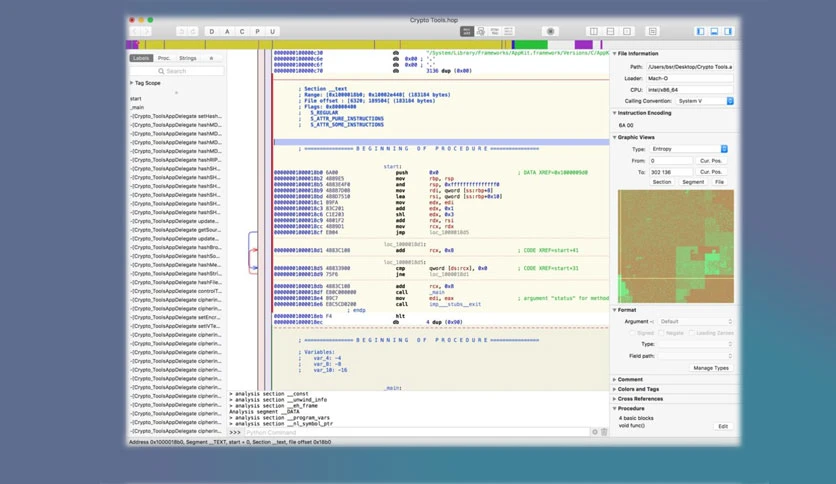
Task: Toggle the Negate checkbox
Action: [x=661, y=333]
